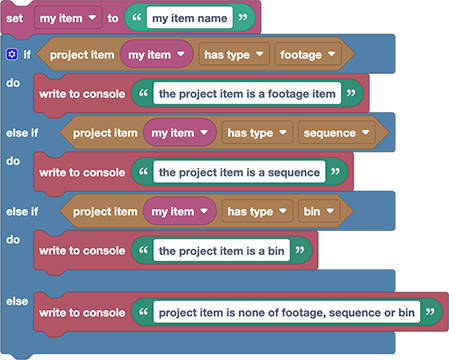Image resolution: width=449 pixels, height=360 pixels.
Task: Click the closing quote icon after 'my item name'
Action: point(243,18)
